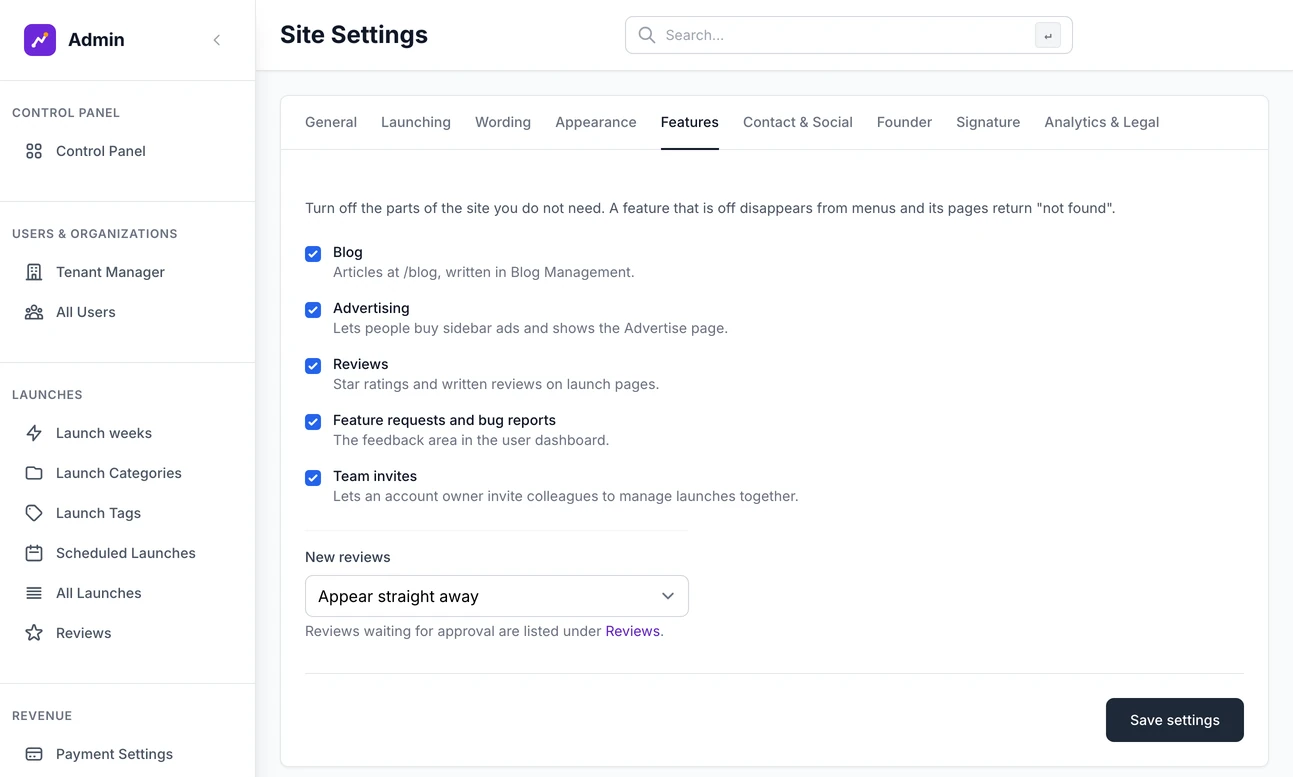Go to Scheduled Launches page
This screenshot has width=1293, height=777.
[x=128, y=553]
